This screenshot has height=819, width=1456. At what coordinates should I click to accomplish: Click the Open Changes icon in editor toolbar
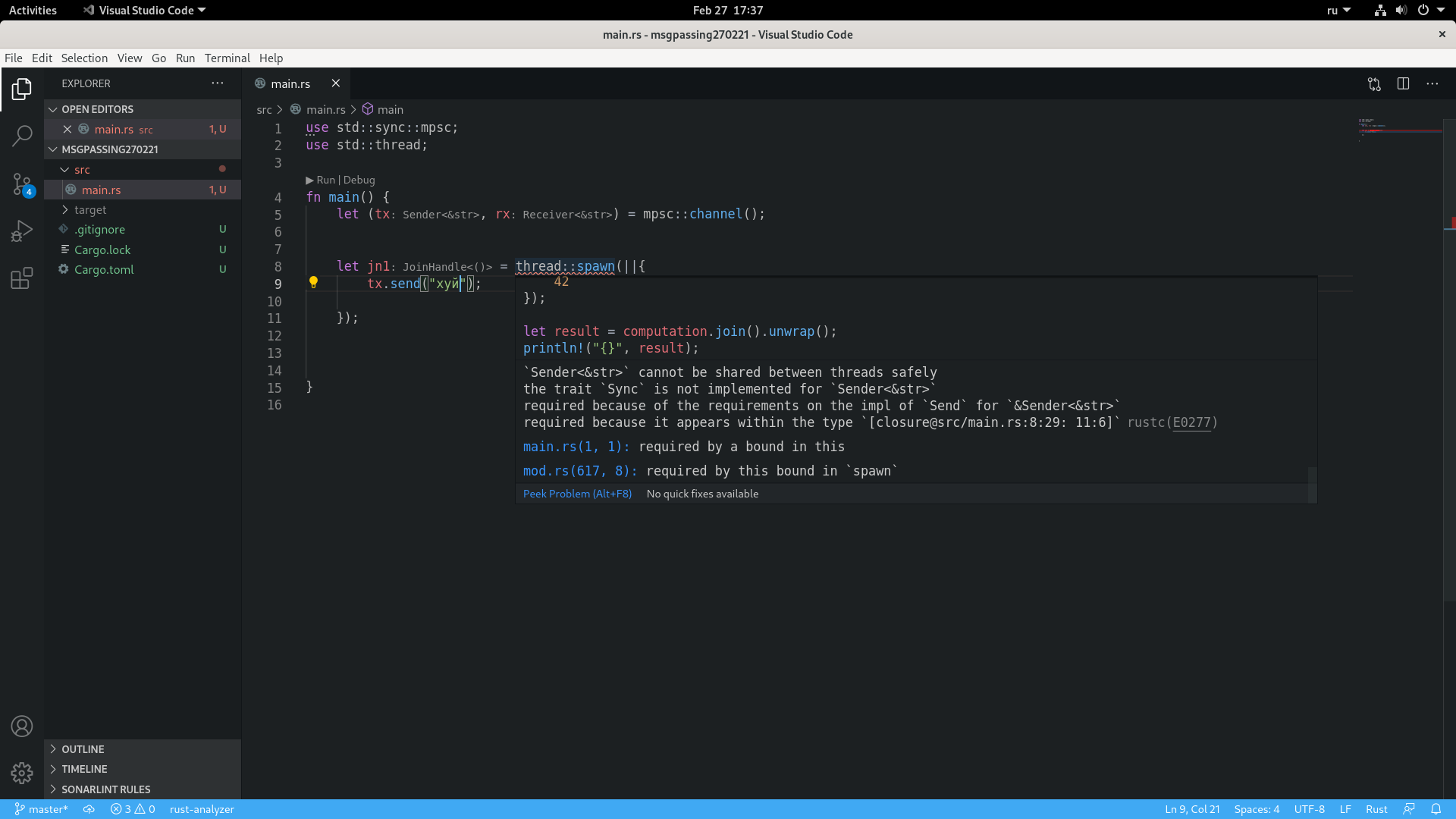pos(1374,83)
